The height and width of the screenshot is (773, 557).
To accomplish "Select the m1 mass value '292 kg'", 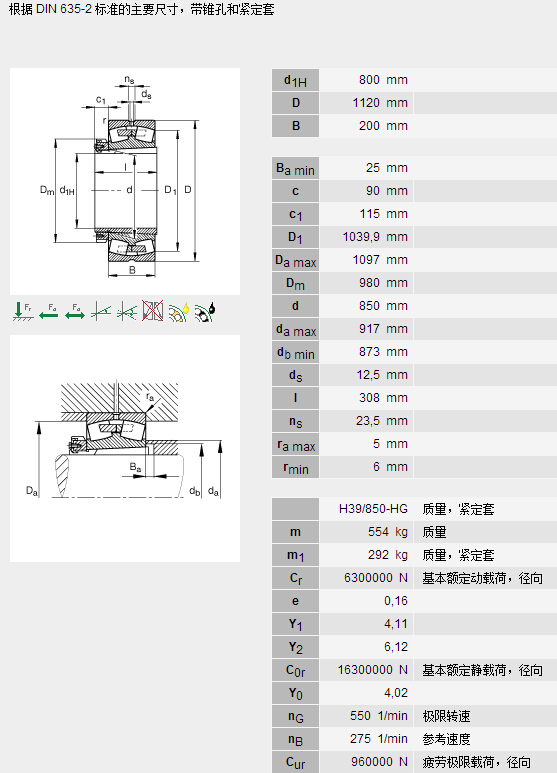I will [387, 555].
